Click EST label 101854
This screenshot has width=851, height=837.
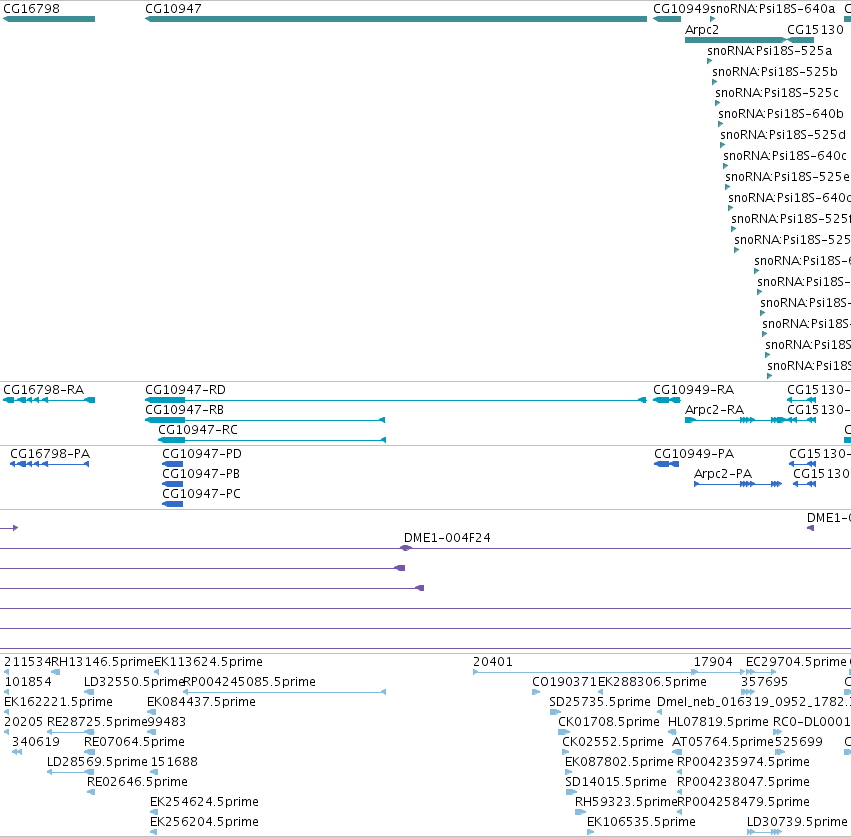(28, 682)
